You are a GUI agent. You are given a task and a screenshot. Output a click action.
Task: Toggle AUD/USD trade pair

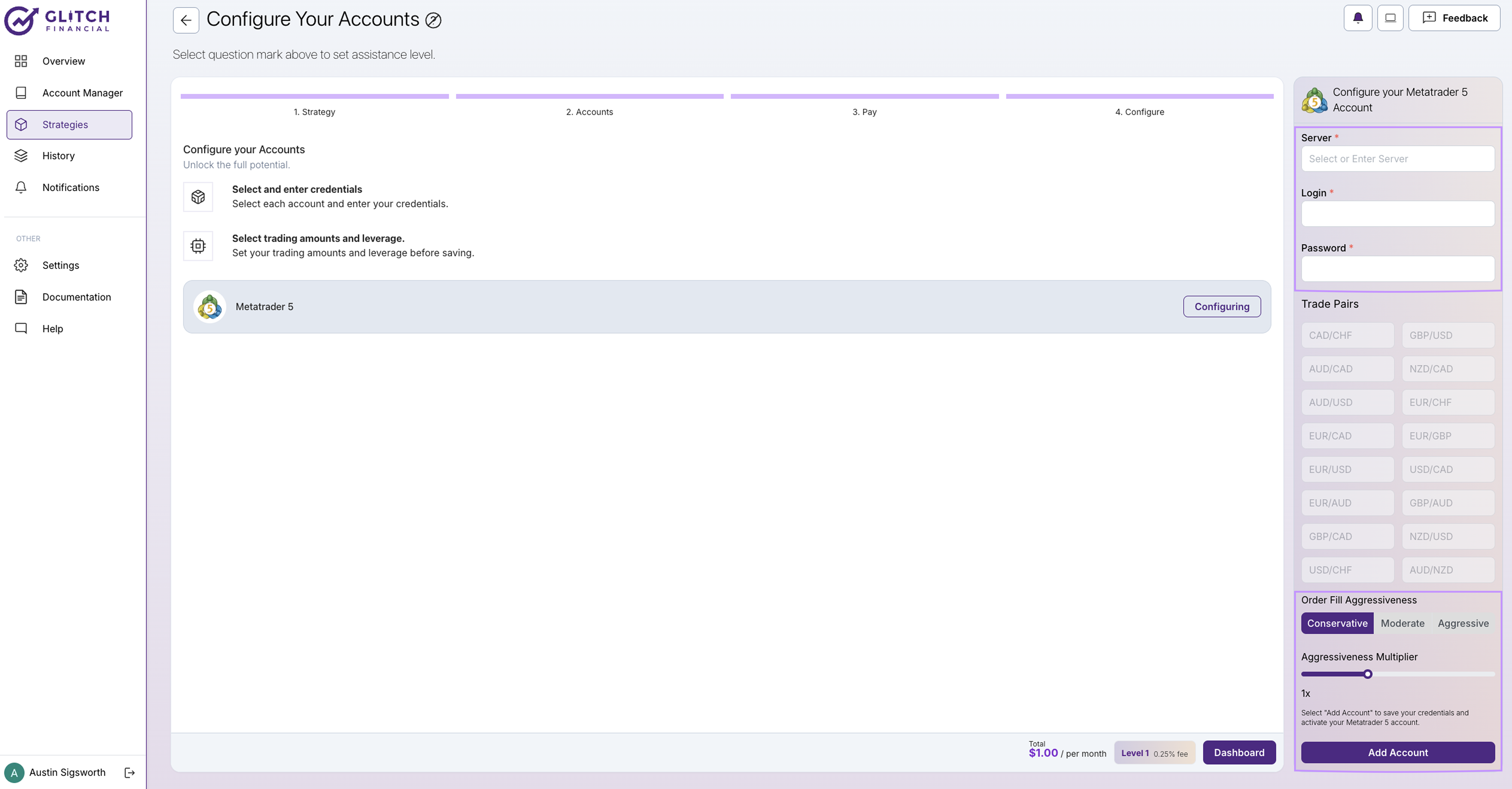[1348, 402]
